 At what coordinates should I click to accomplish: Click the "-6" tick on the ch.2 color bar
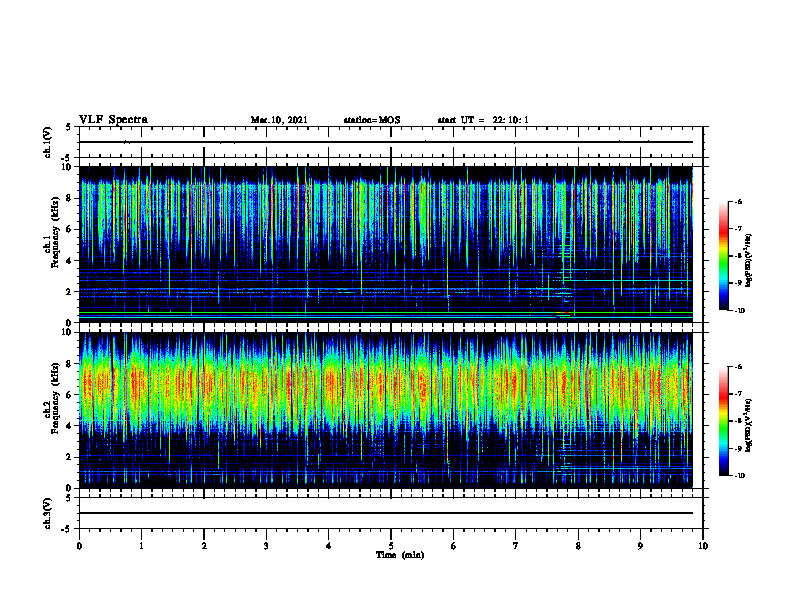pos(738,367)
